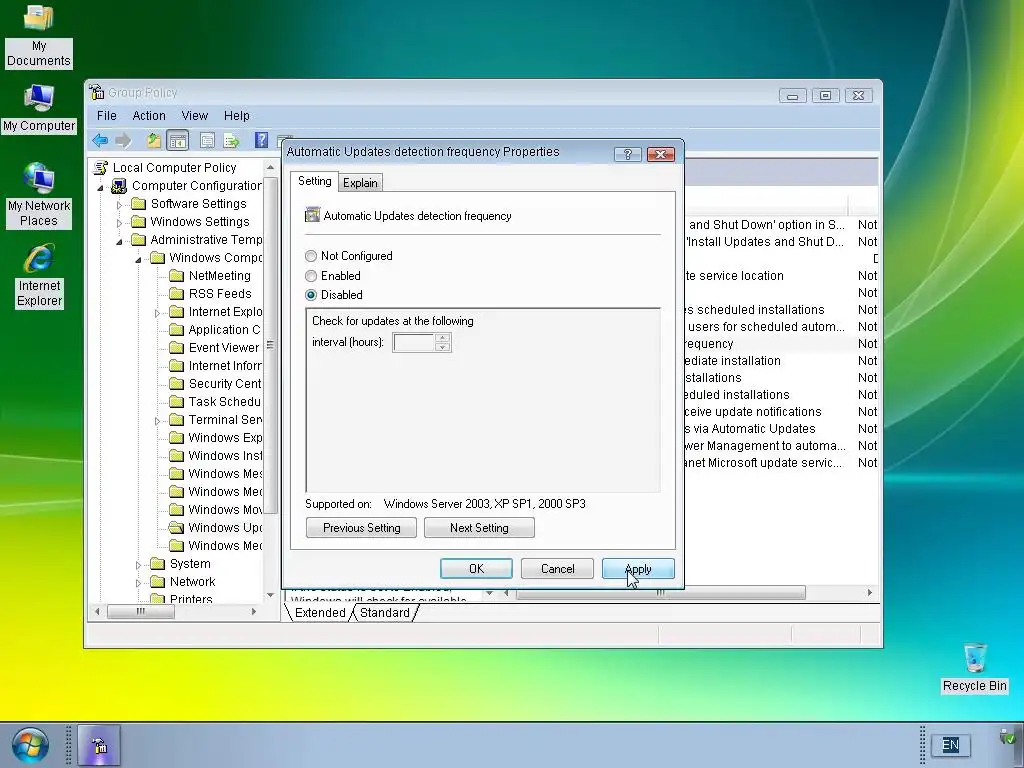
Task: Expand the Windows Settings tree node
Action: coord(119,223)
